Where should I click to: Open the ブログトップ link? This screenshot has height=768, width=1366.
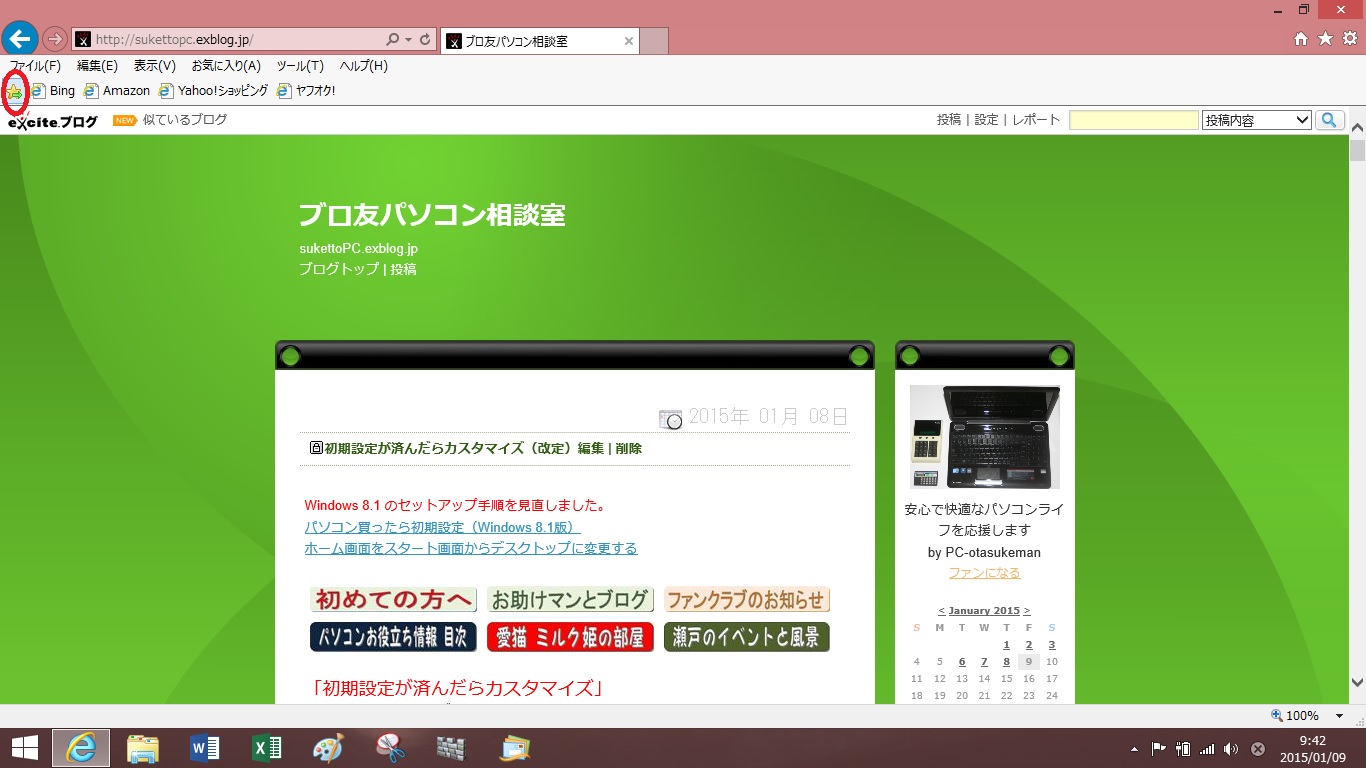point(339,269)
